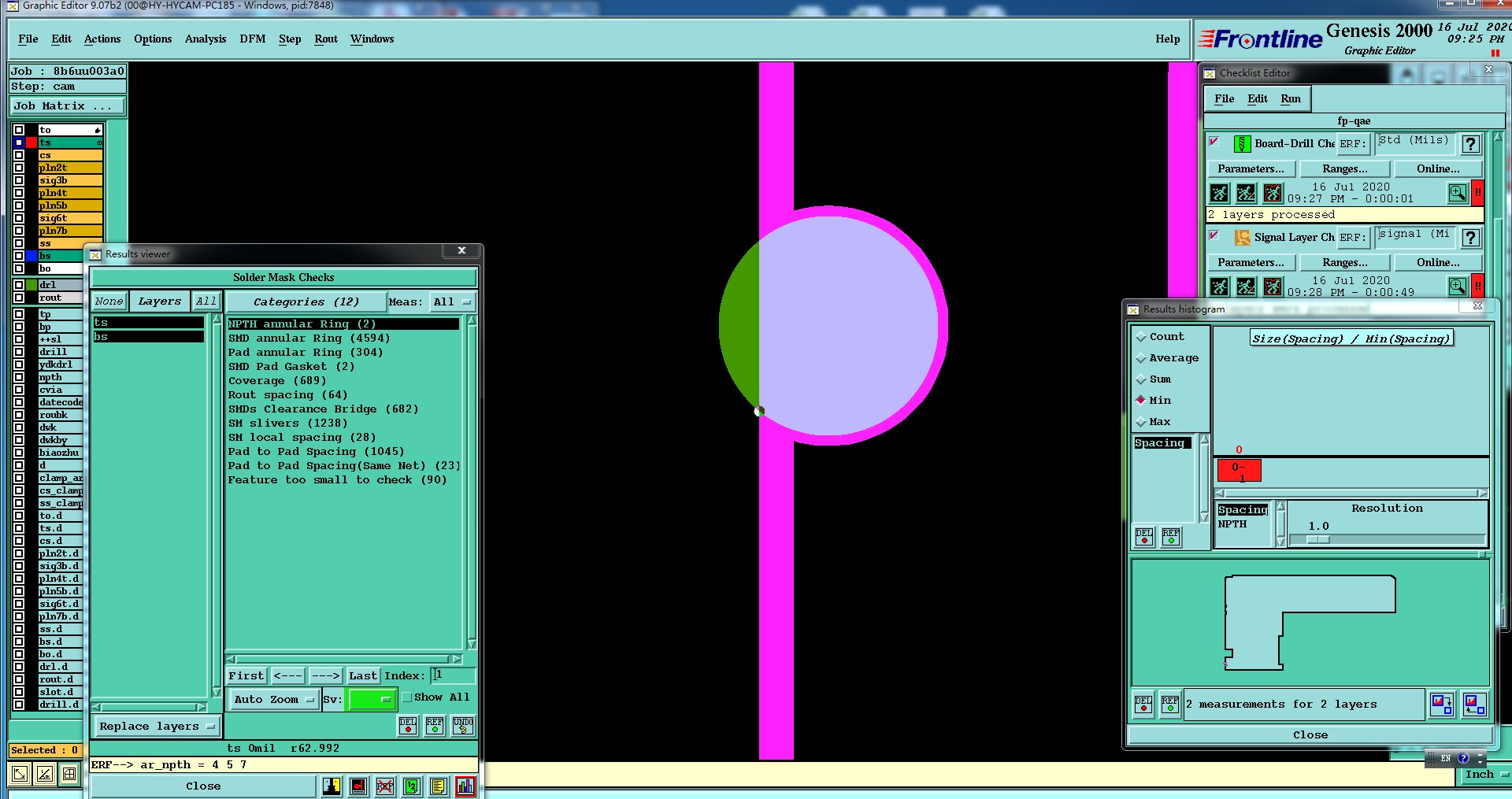Image resolution: width=1512 pixels, height=799 pixels.
Task: Click the next ---> button
Action: coord(325,676)
